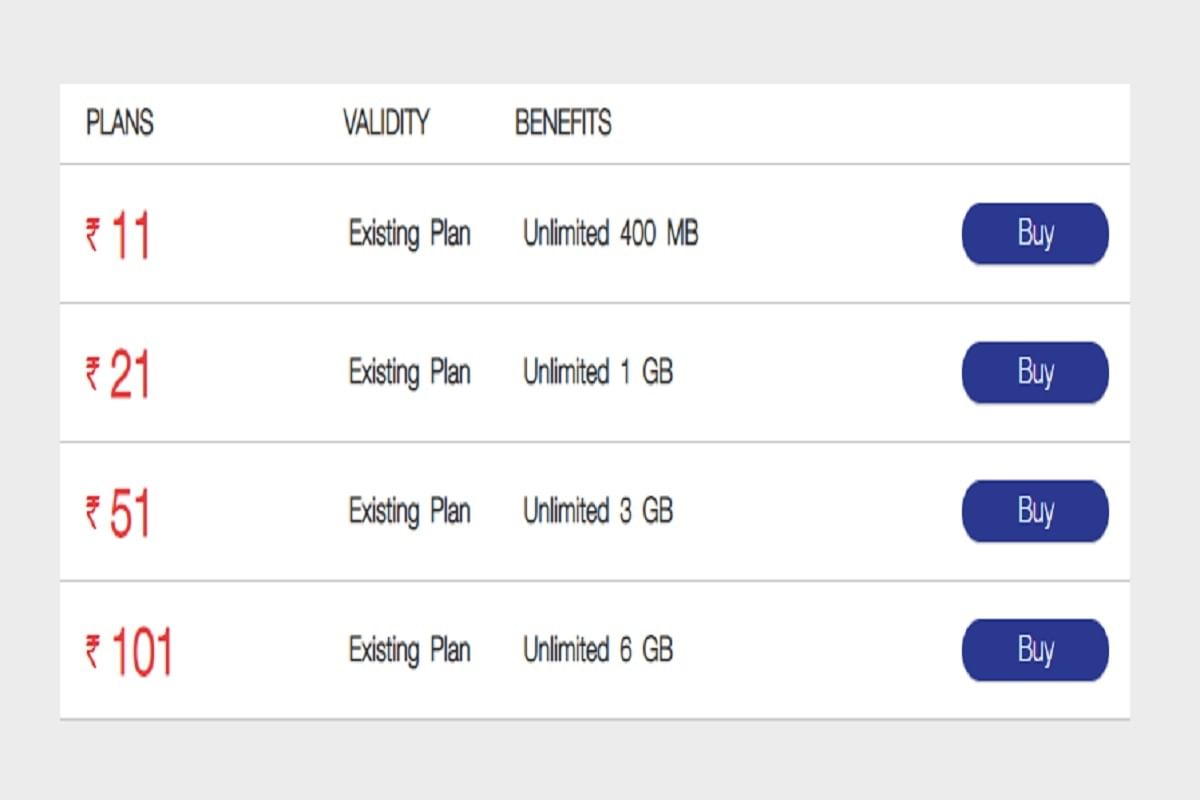
Task: Click Existing Plan in the ₹101 row
Action: pos(410,650)
